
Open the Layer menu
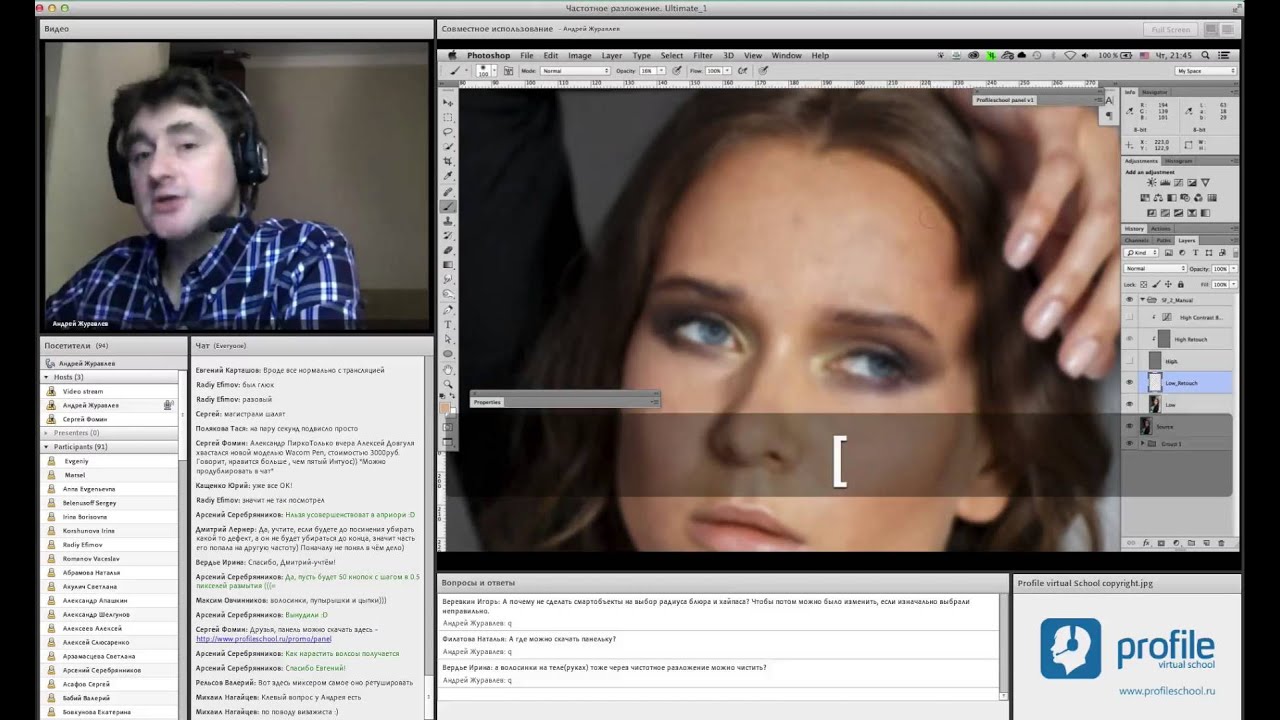click(611, 55)
